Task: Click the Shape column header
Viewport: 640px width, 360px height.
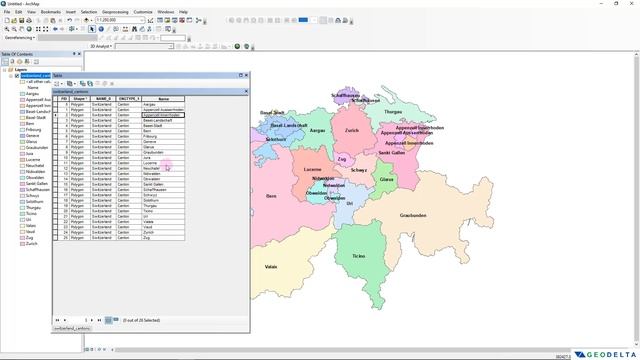Action: point(80,99)
